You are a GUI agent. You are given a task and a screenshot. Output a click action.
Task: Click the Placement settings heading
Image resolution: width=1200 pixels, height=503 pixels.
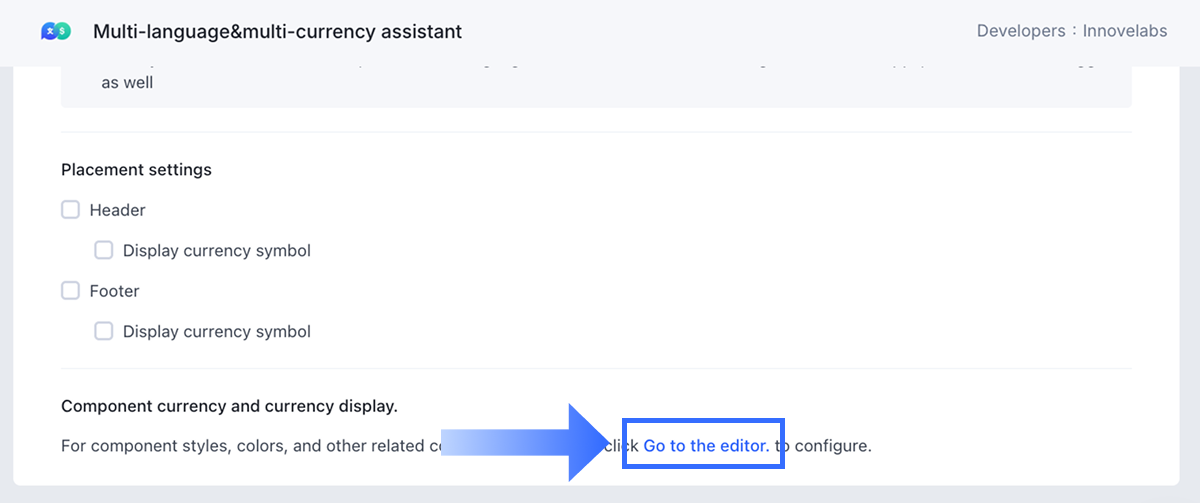pyautogui.click(x=136, y=170)
